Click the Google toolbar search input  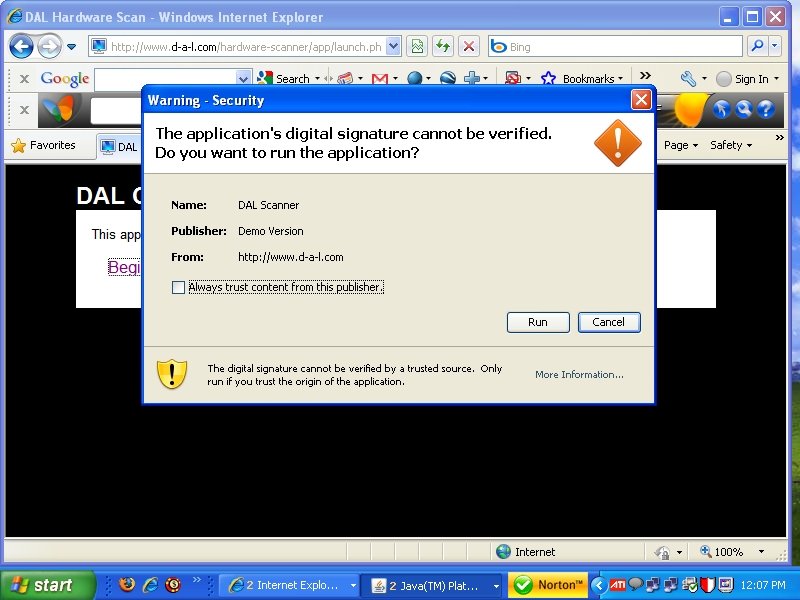pos(166,79)
